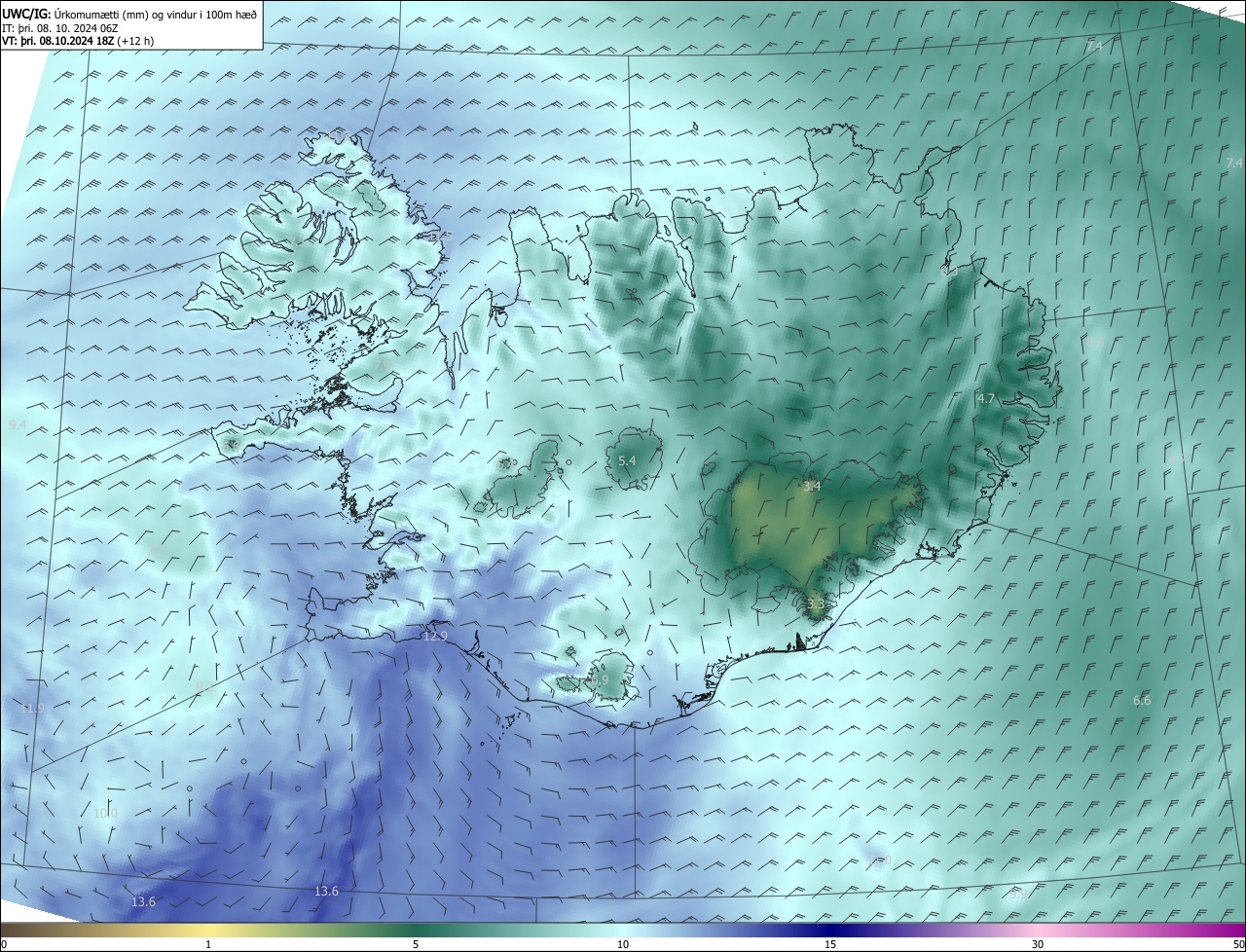Image resolution: width=1246 pixels, height=952 pixels.
Task: Click the color scale tick label 5
Action: click(416, 945)
